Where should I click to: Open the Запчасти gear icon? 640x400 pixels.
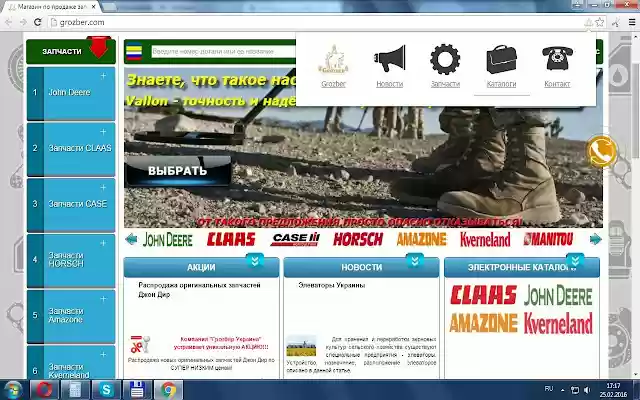pyautogui.click(x=445, y=60)
